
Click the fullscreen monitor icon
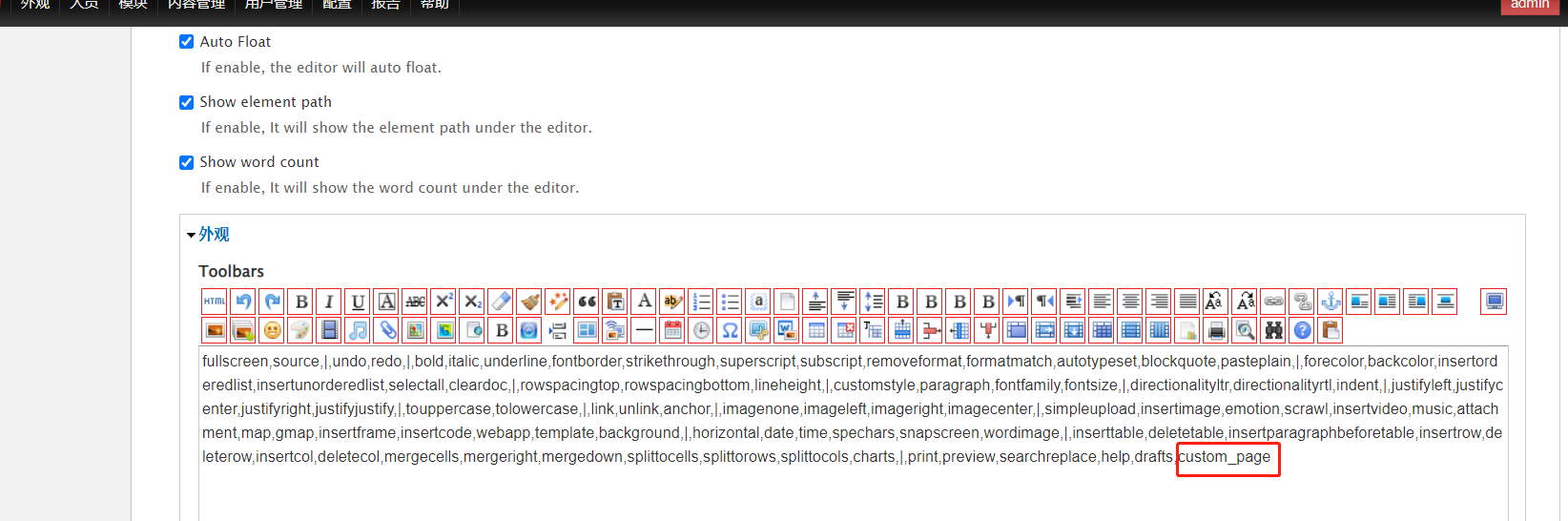coord(1494,302)
